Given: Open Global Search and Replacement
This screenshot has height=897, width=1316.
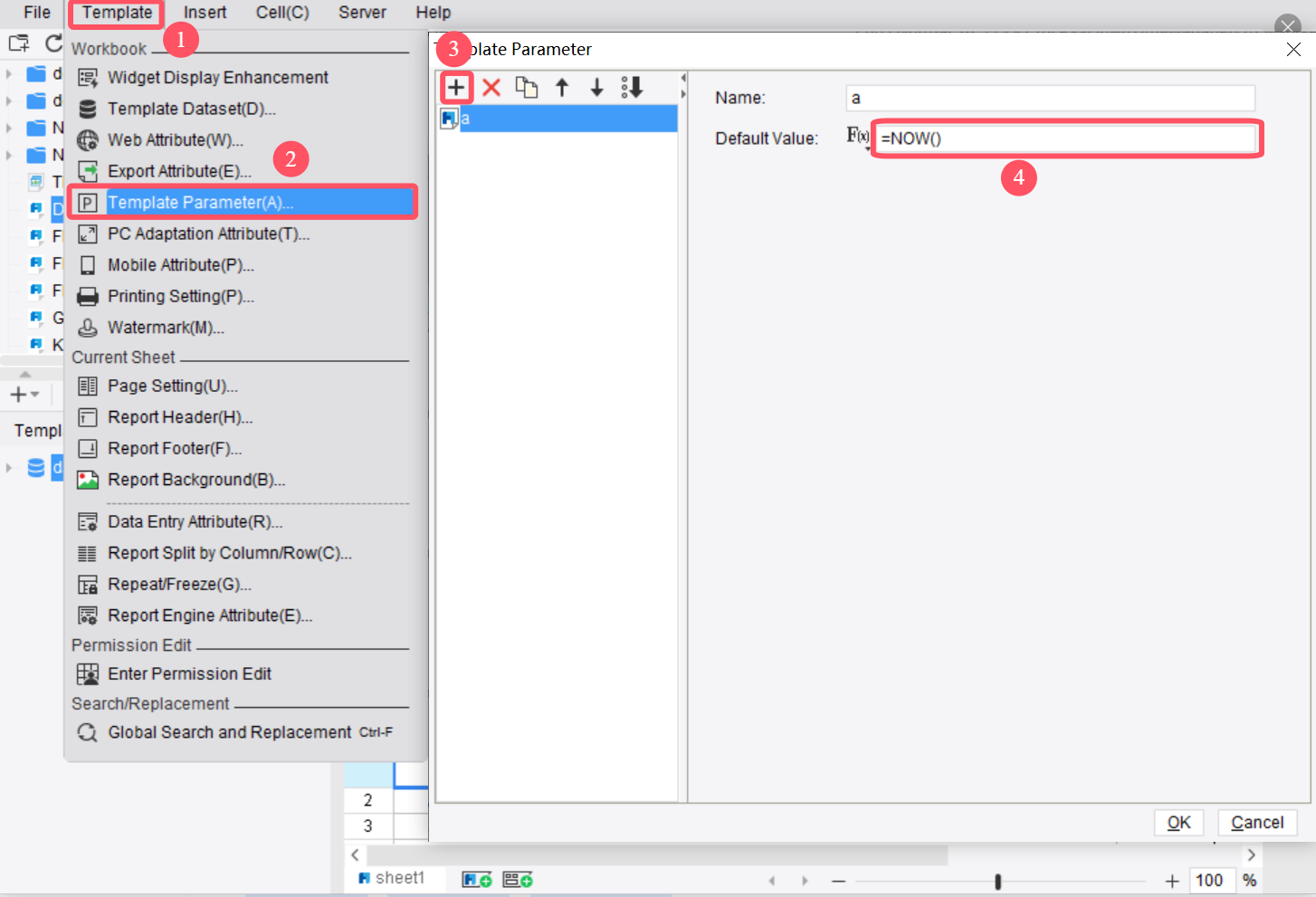Looking at the screenshot, I should (230, 732).
